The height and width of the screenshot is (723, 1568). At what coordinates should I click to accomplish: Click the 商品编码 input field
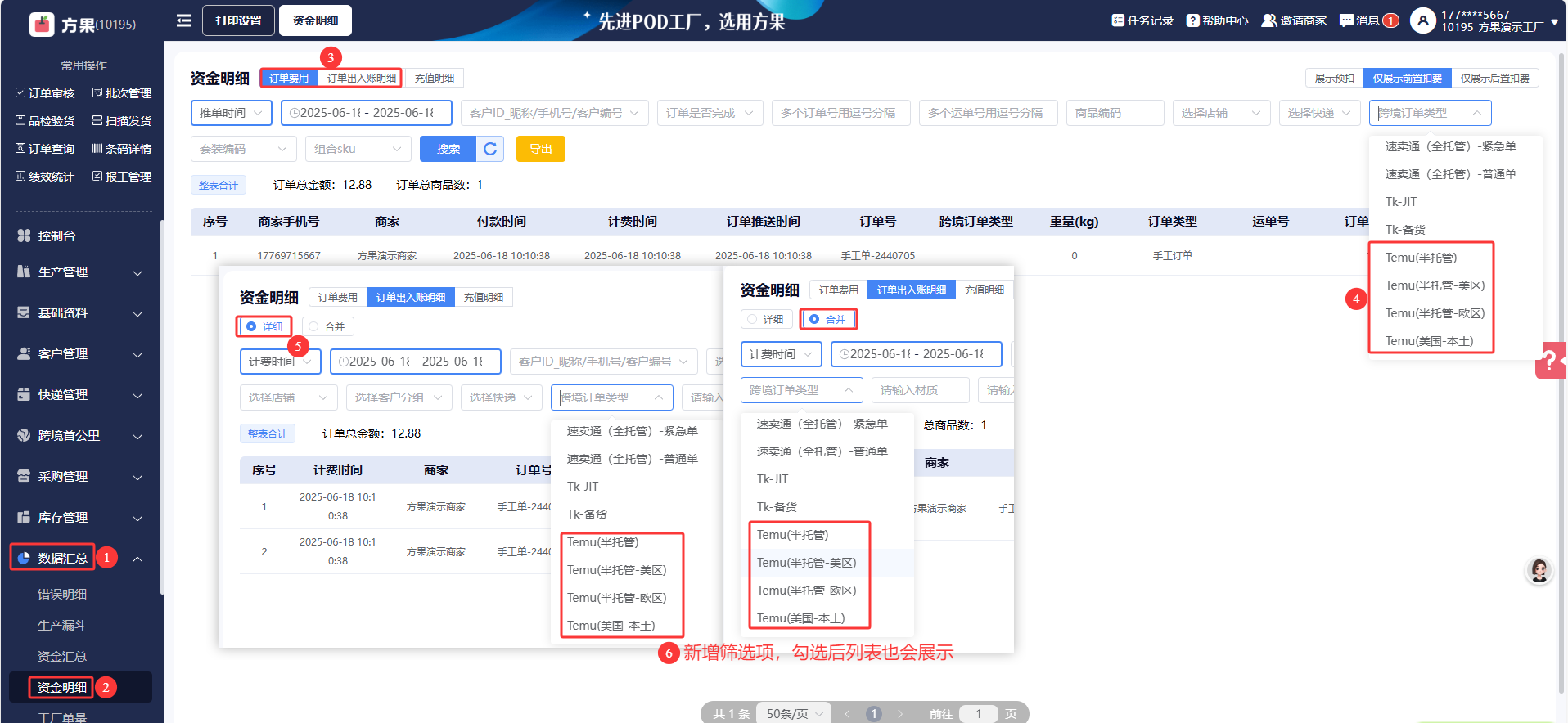1114,113
